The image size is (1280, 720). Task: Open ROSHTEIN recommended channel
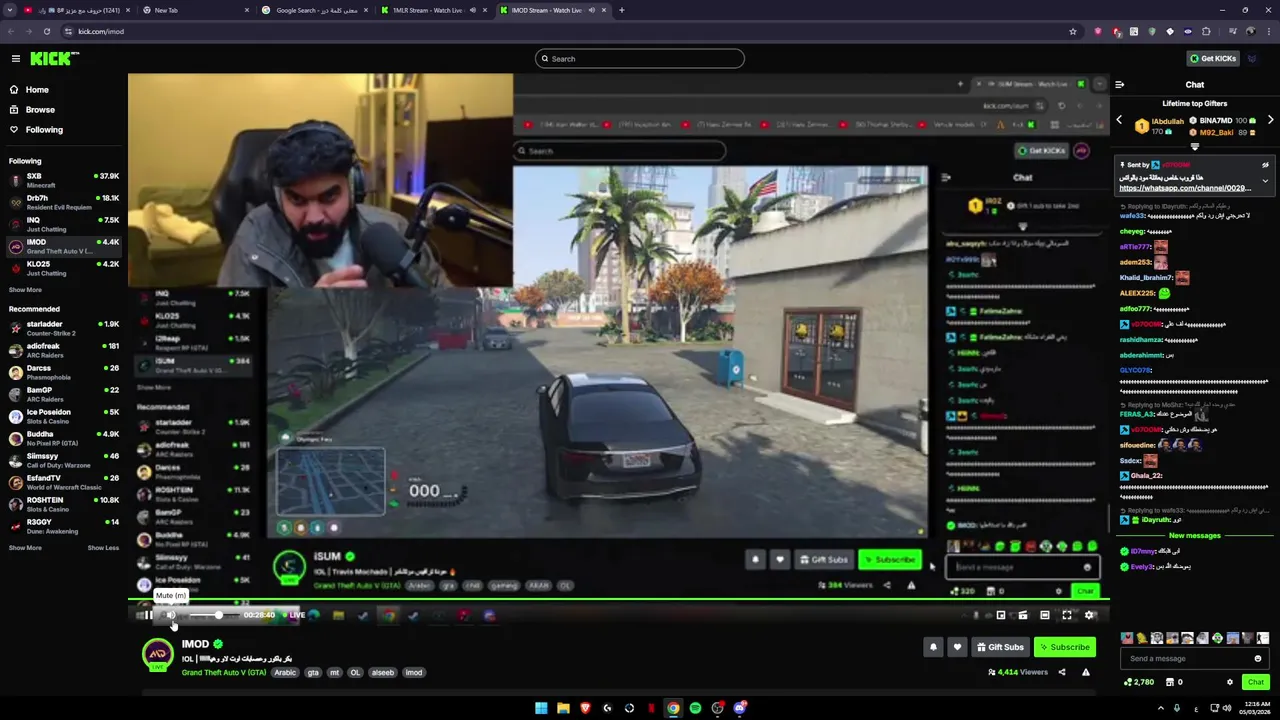62,504
